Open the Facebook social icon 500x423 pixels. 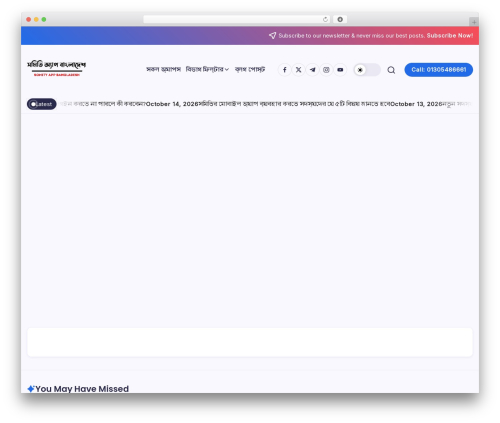tap(284, 70)
